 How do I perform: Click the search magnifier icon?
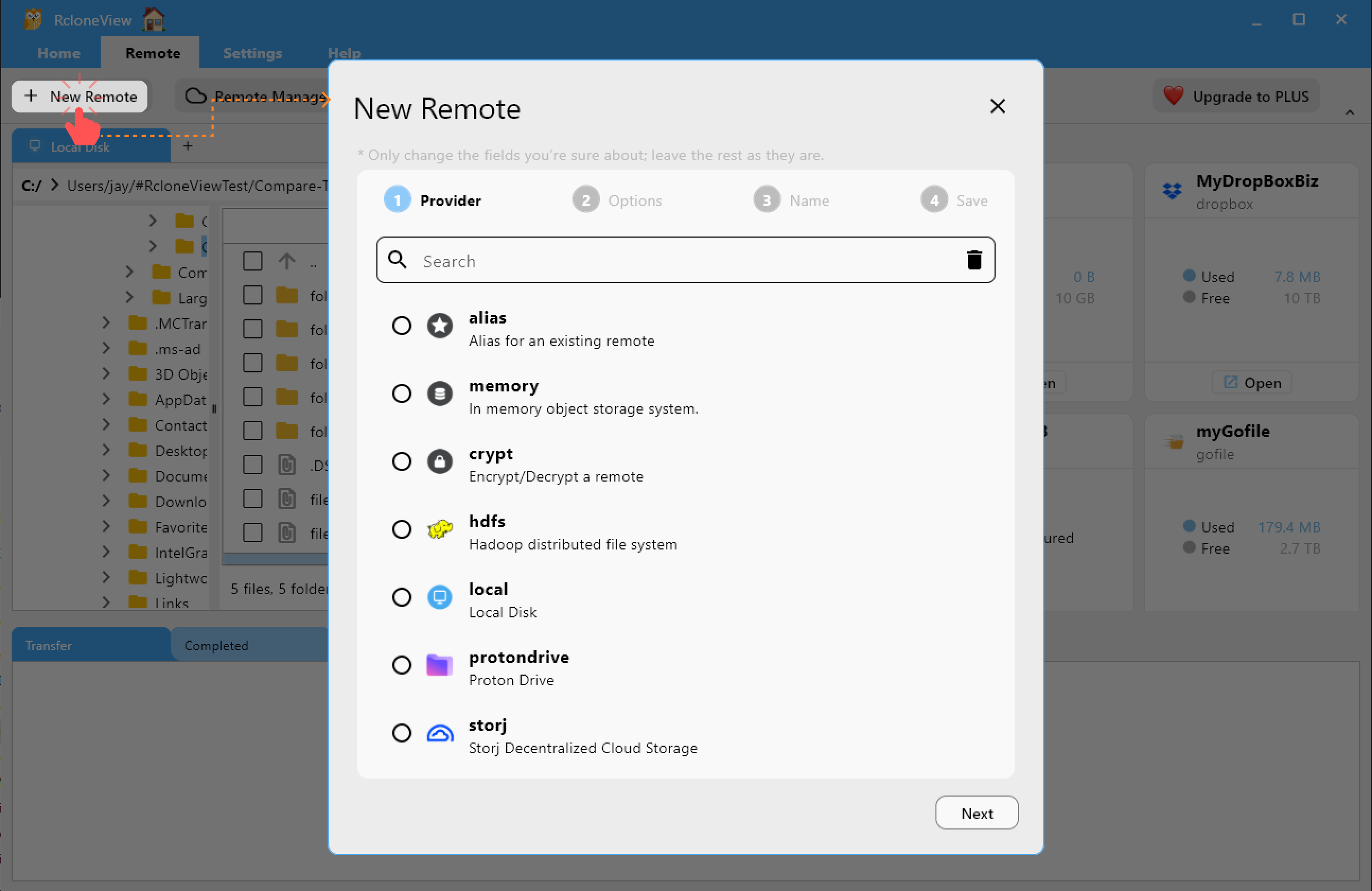click(397, 260)
